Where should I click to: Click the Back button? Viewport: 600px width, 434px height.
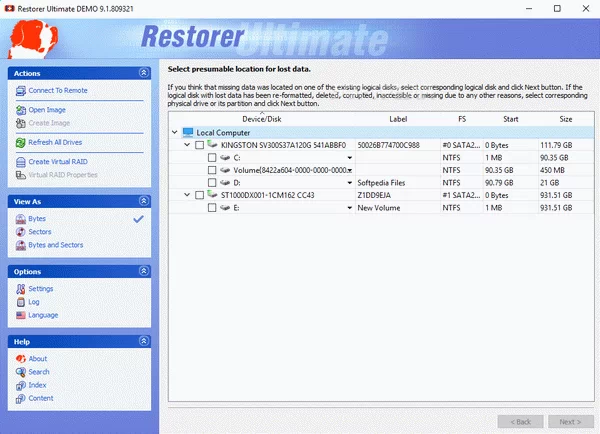pos(520,422)
